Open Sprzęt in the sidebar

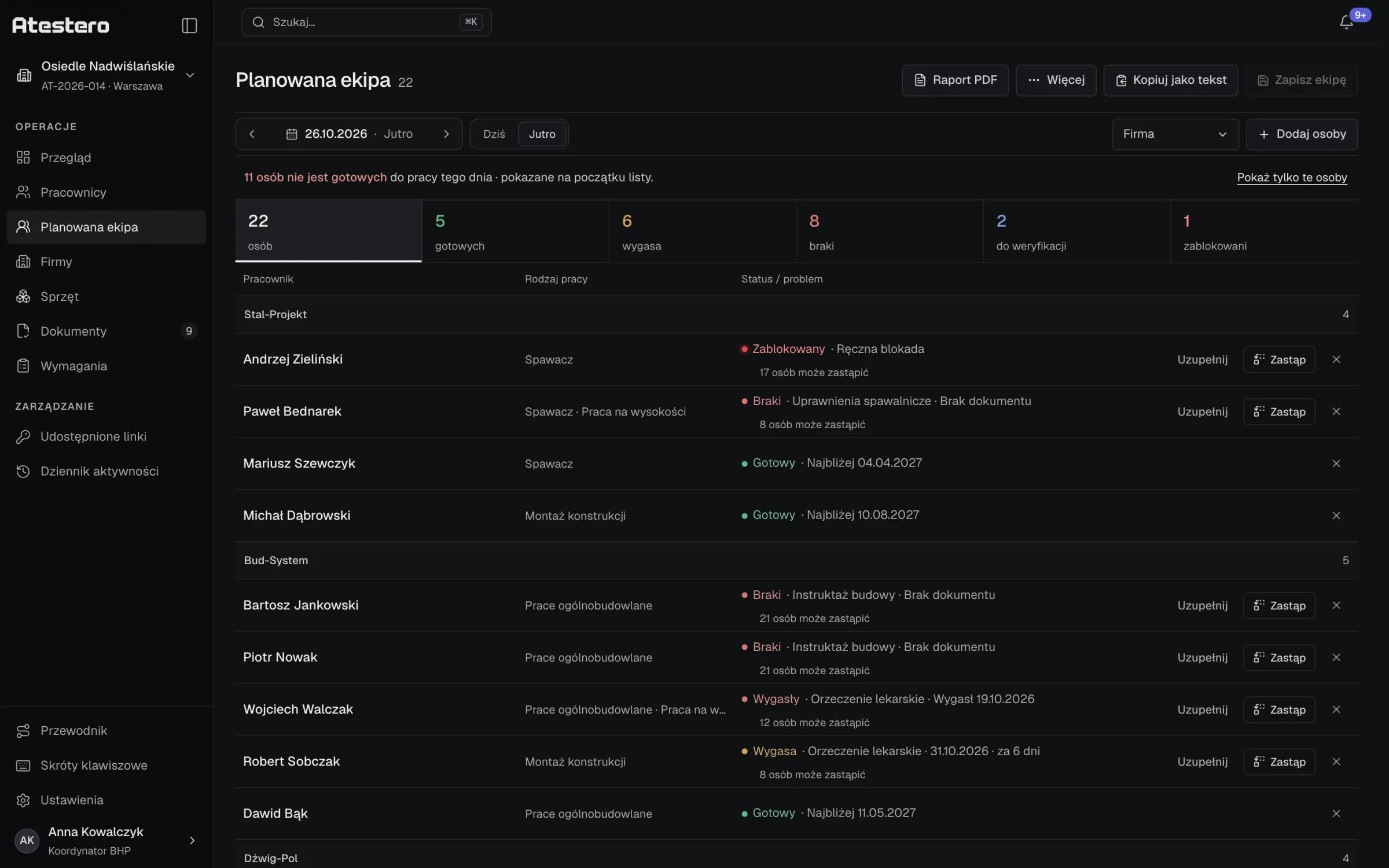106,296
